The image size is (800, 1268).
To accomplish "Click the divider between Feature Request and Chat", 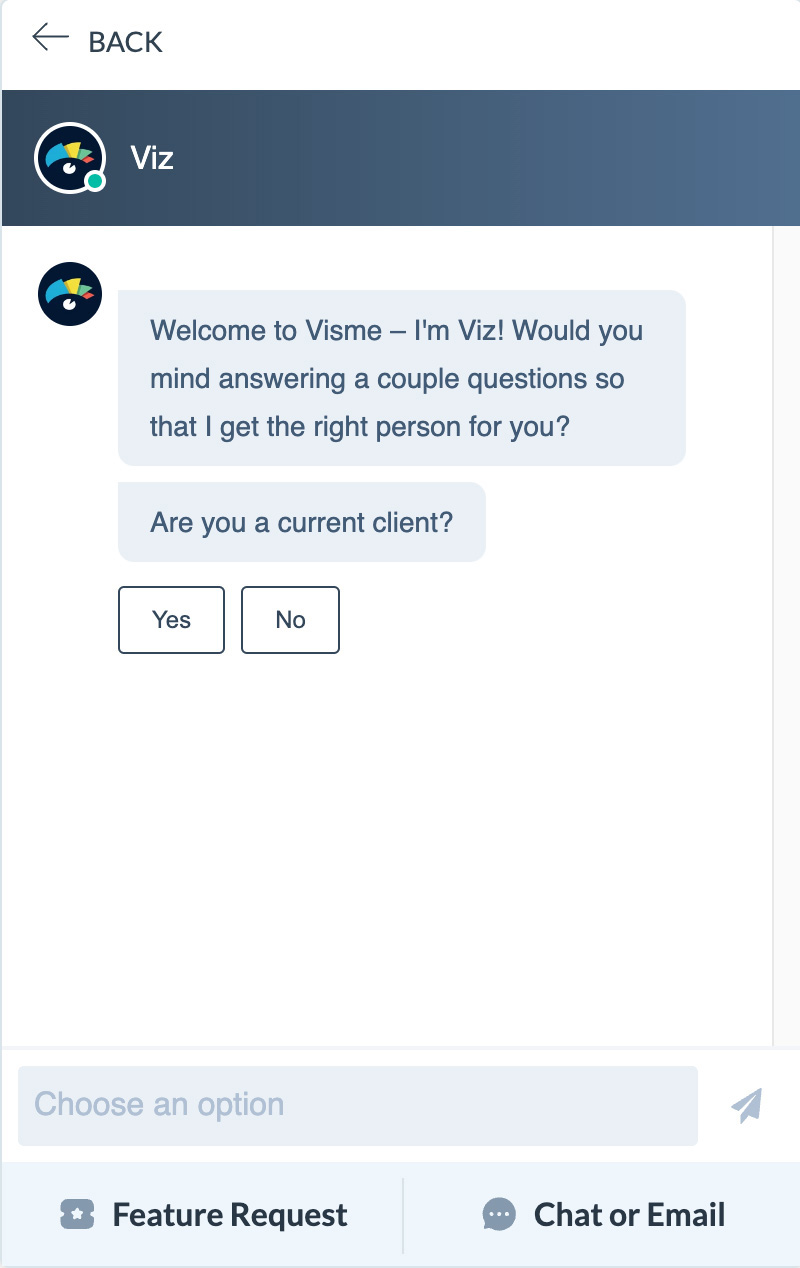I will (401, 1214).
